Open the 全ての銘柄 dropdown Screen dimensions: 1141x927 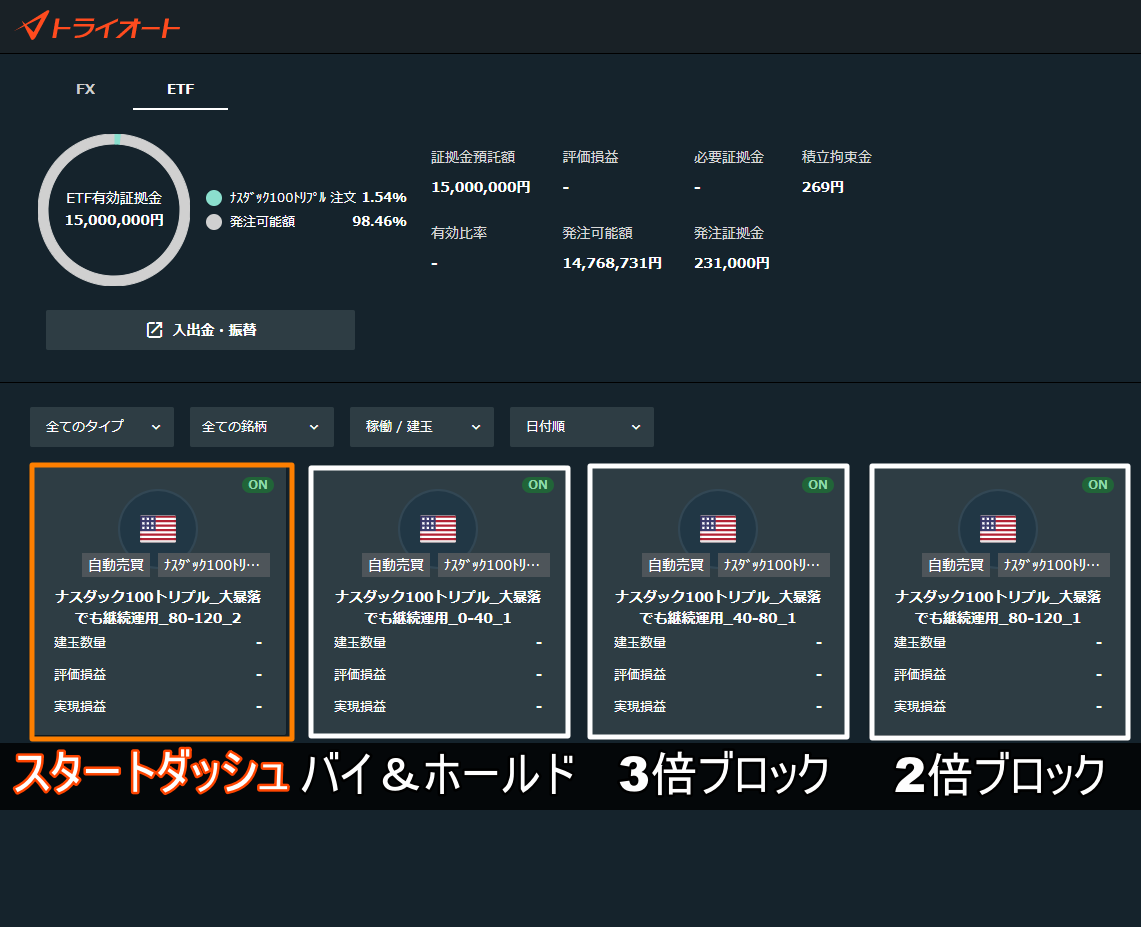[262, 426]
